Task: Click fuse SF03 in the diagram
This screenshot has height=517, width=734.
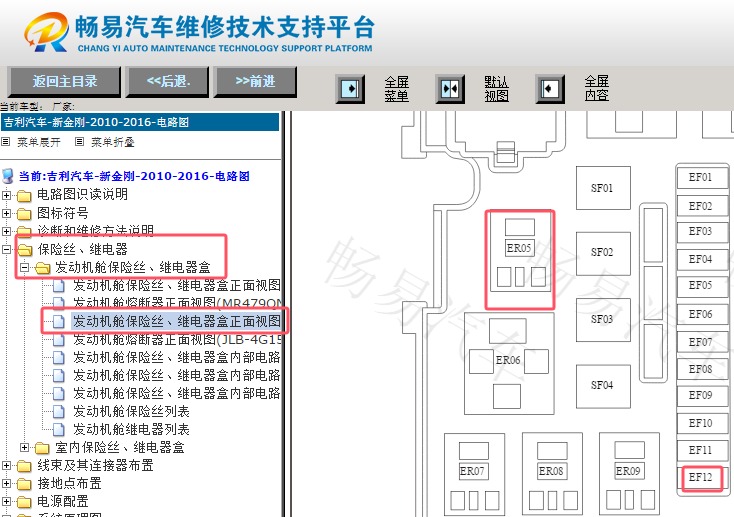Action: coord(603,320)
